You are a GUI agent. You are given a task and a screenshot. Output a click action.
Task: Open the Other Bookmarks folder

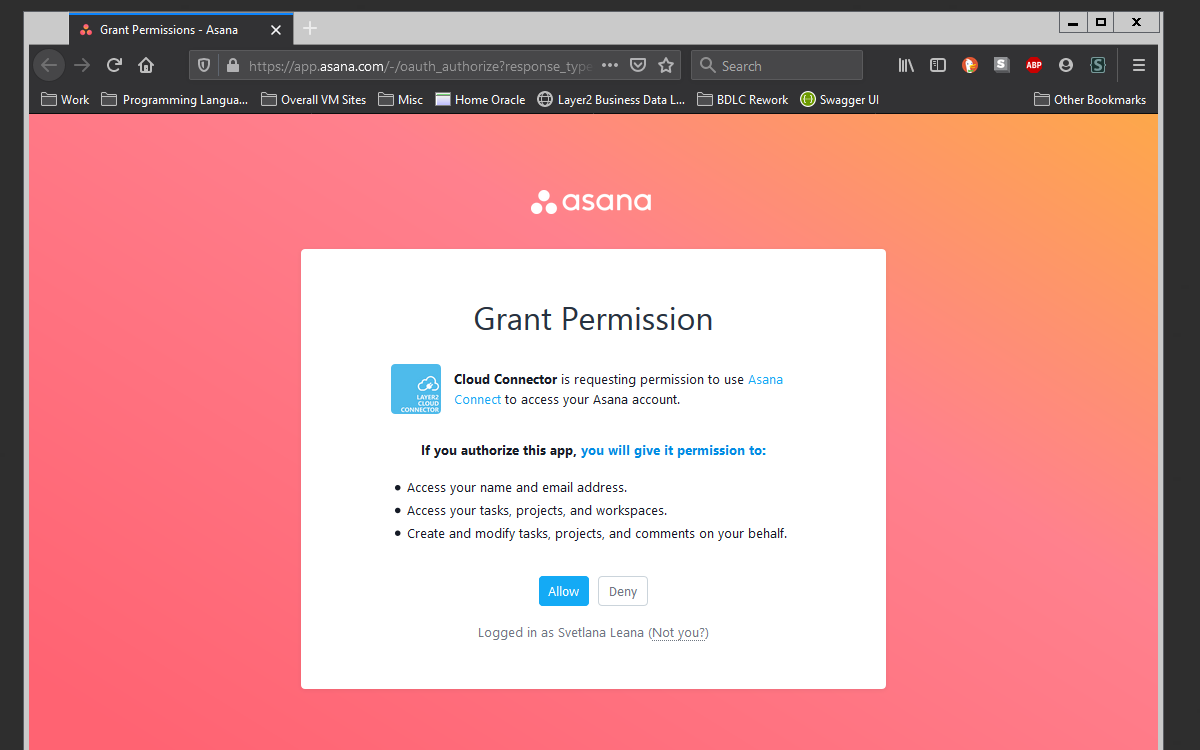(1090, 100)
